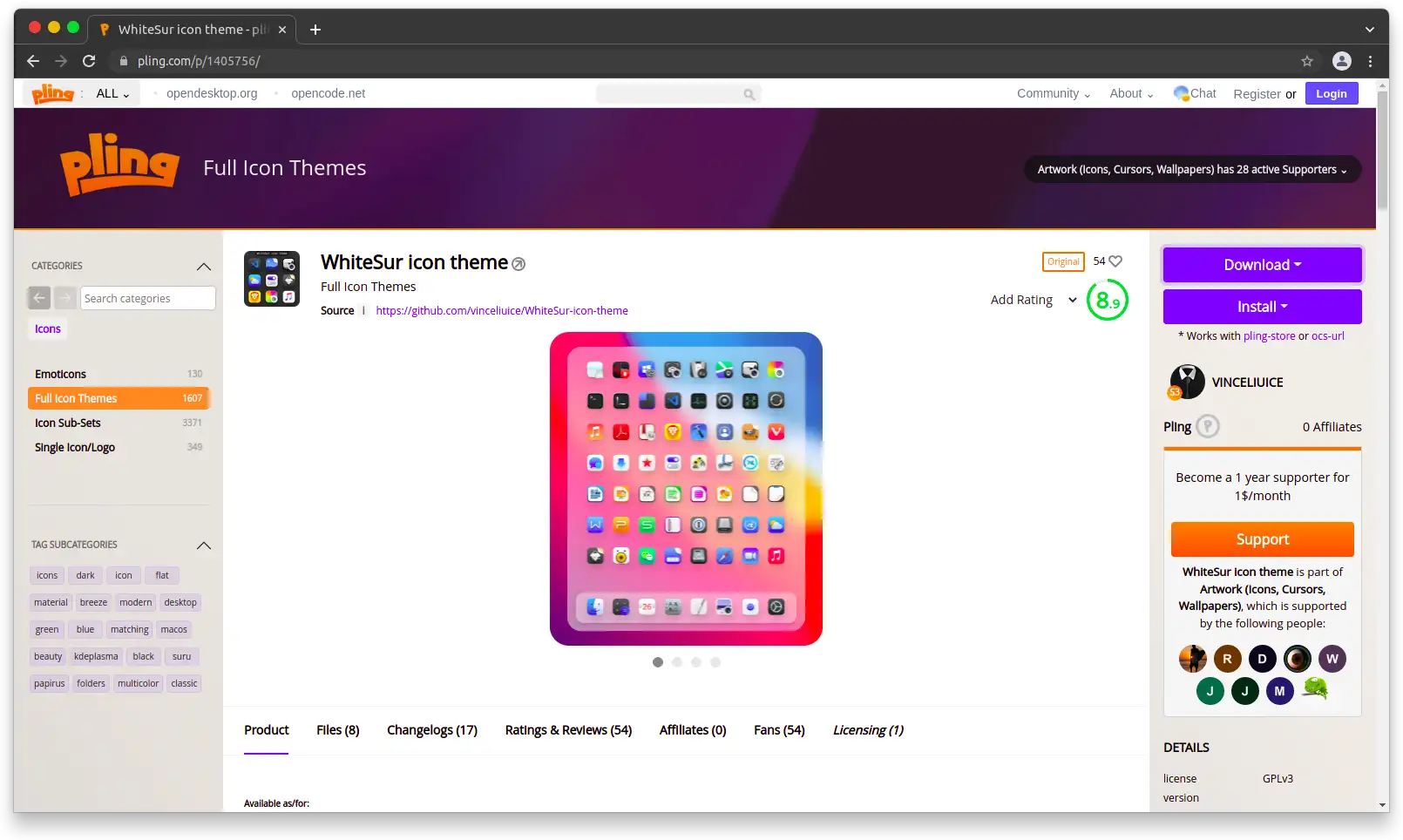Click the padlock icon in the address bar
The image size is (1403, 840).
(123, 61)
